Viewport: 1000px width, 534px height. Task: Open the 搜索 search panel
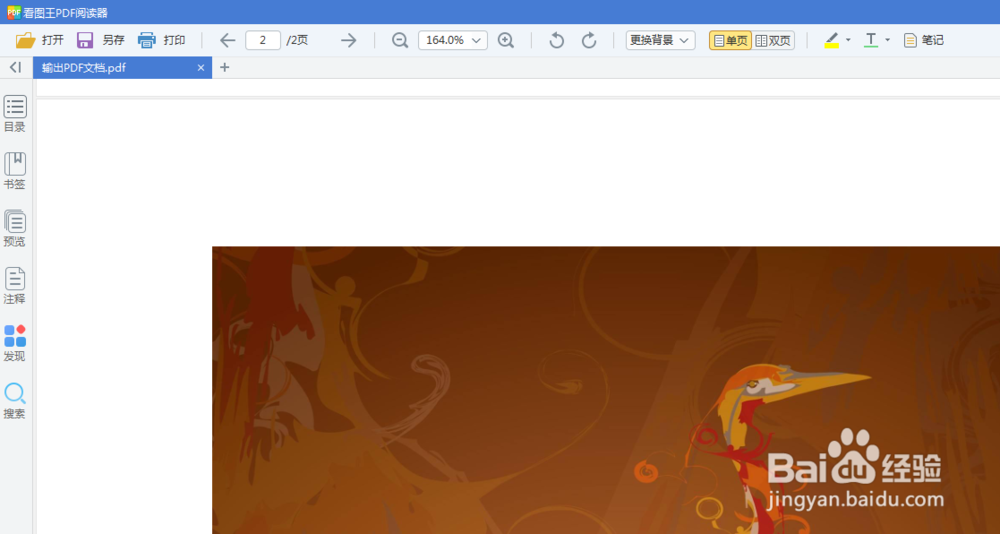point(15,401)
